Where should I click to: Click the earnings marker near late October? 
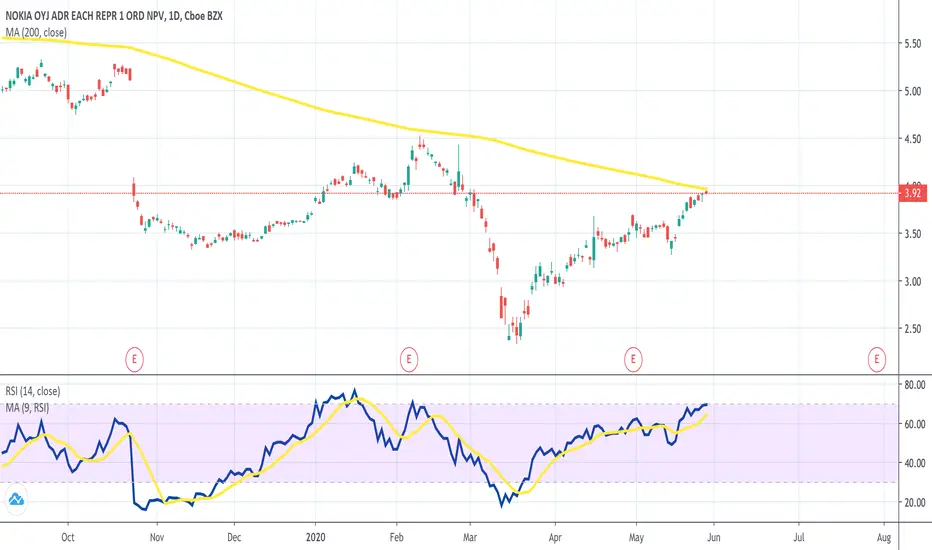coord(134,359)
